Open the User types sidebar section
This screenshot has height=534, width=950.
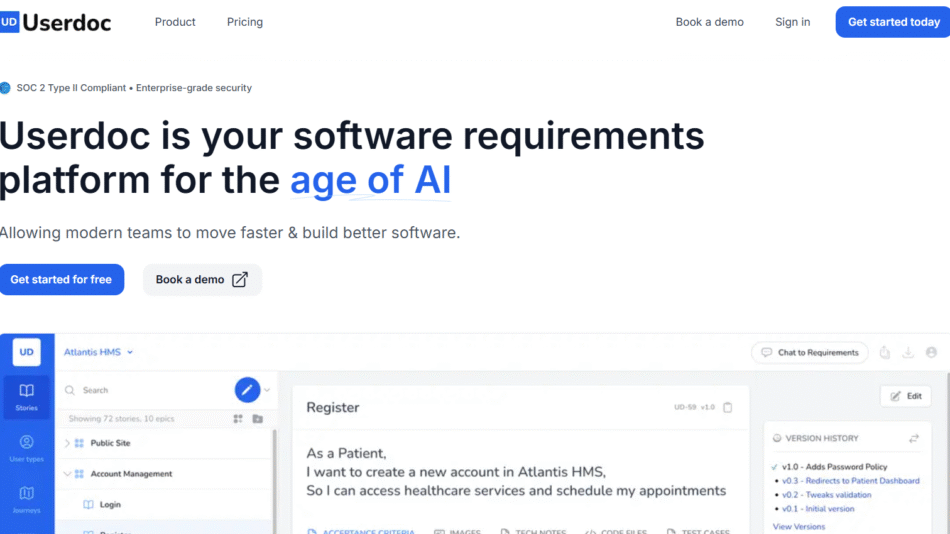(27, 447)
